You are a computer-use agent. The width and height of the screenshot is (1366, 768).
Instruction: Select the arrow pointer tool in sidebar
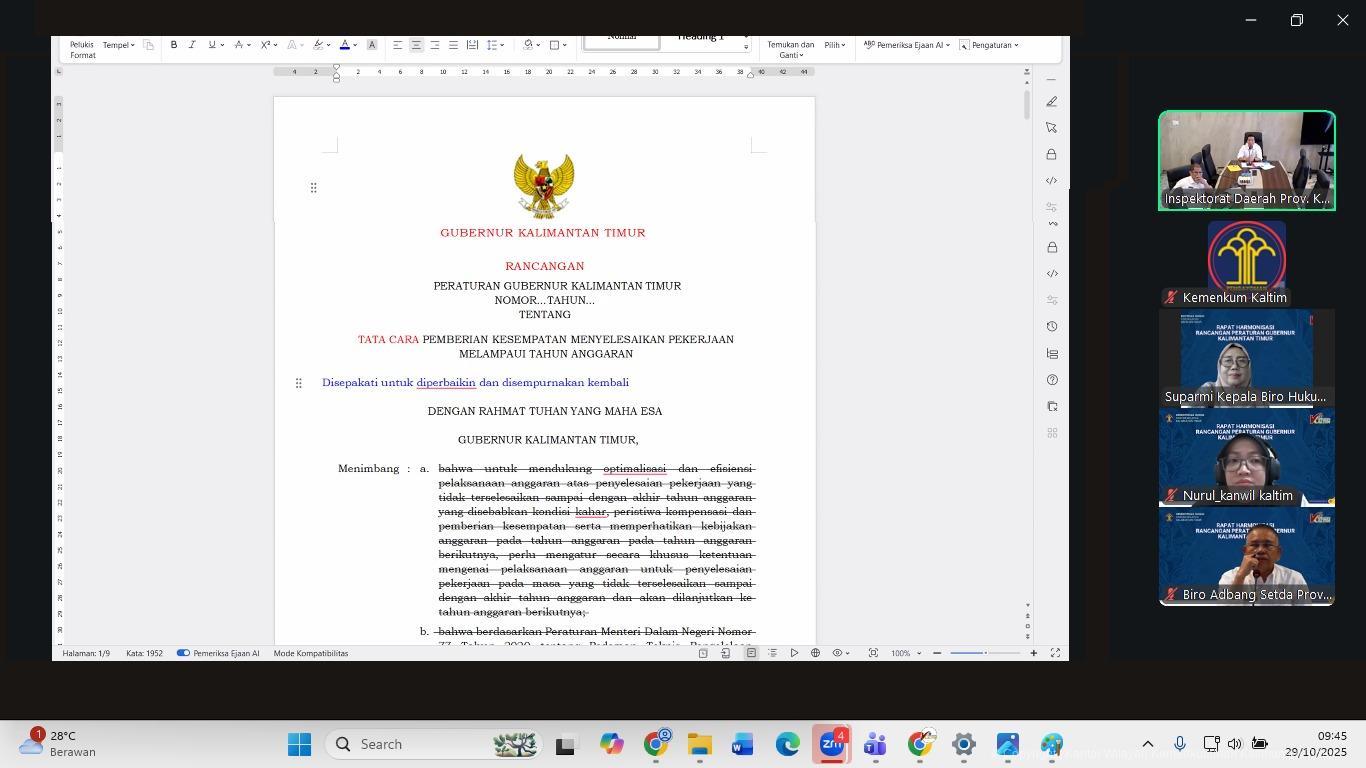point(1051,128)
